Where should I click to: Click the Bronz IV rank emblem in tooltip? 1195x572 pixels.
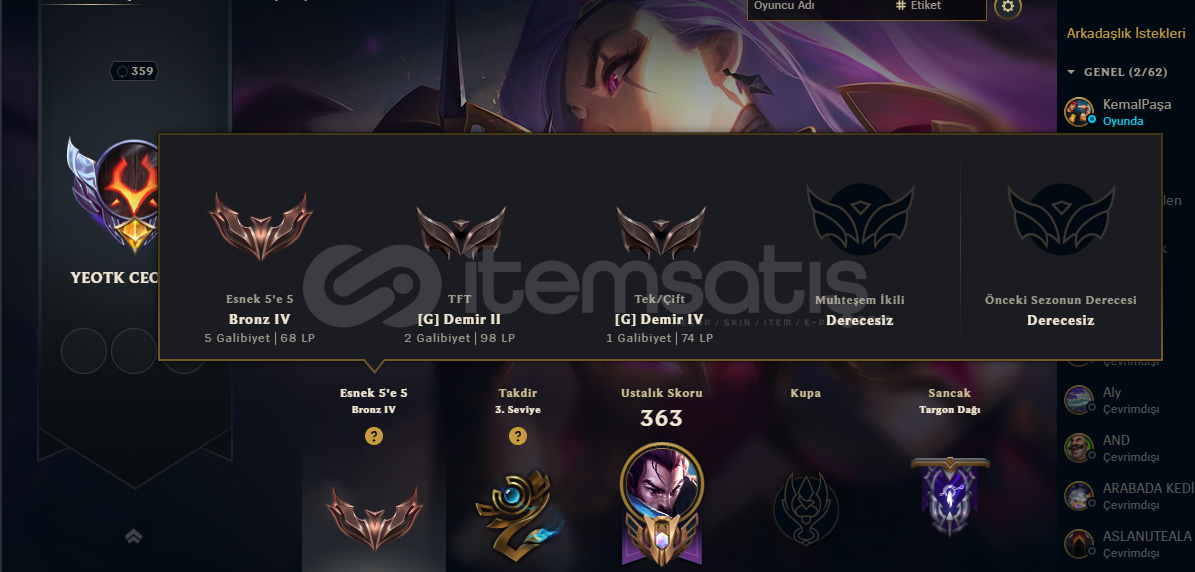261,226
